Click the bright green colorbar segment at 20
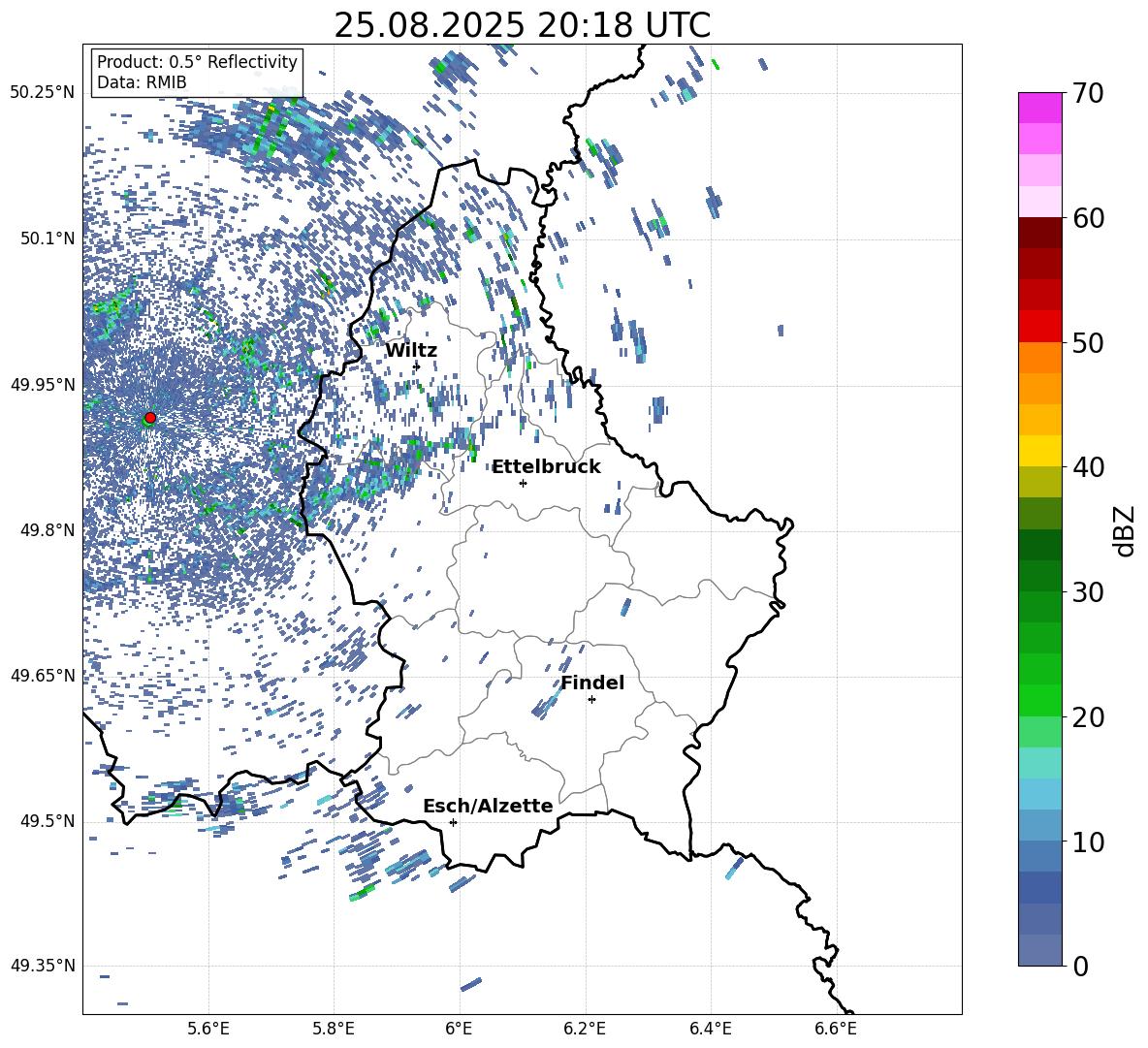1148x1048 pixels. 1039,701
